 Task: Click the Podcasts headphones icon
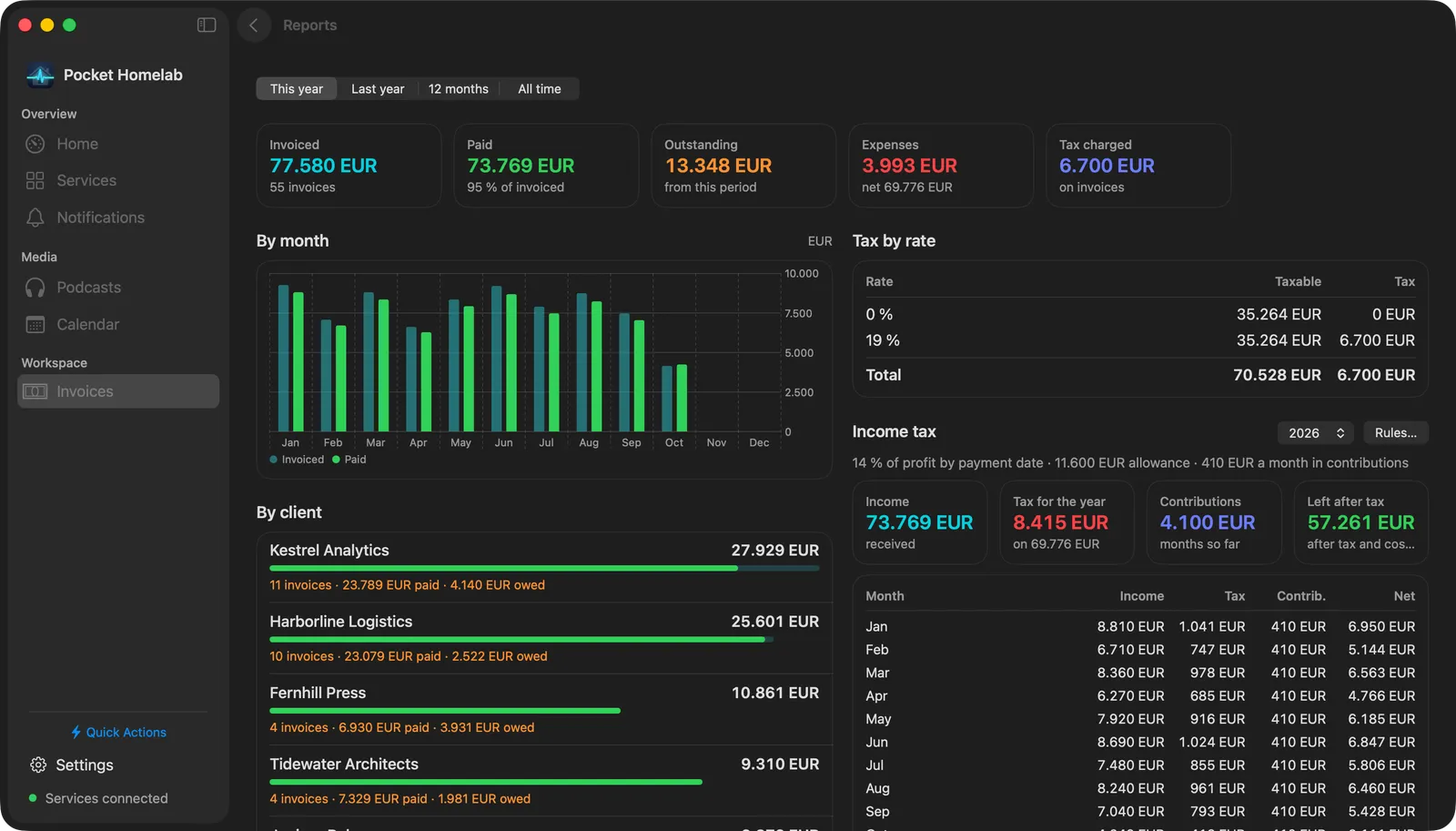pyautogui.click(x=35, y=288)
